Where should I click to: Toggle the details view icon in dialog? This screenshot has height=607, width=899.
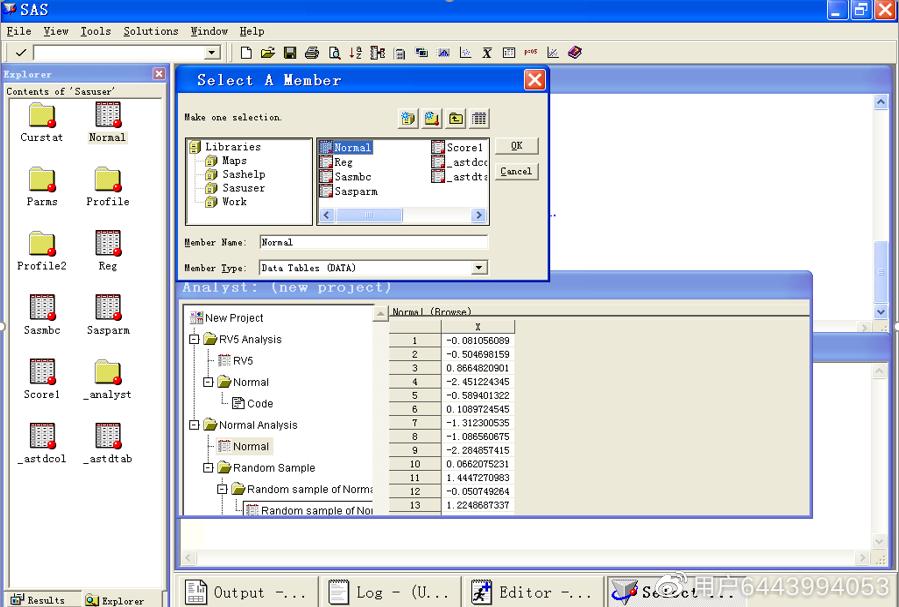point(480,119)
